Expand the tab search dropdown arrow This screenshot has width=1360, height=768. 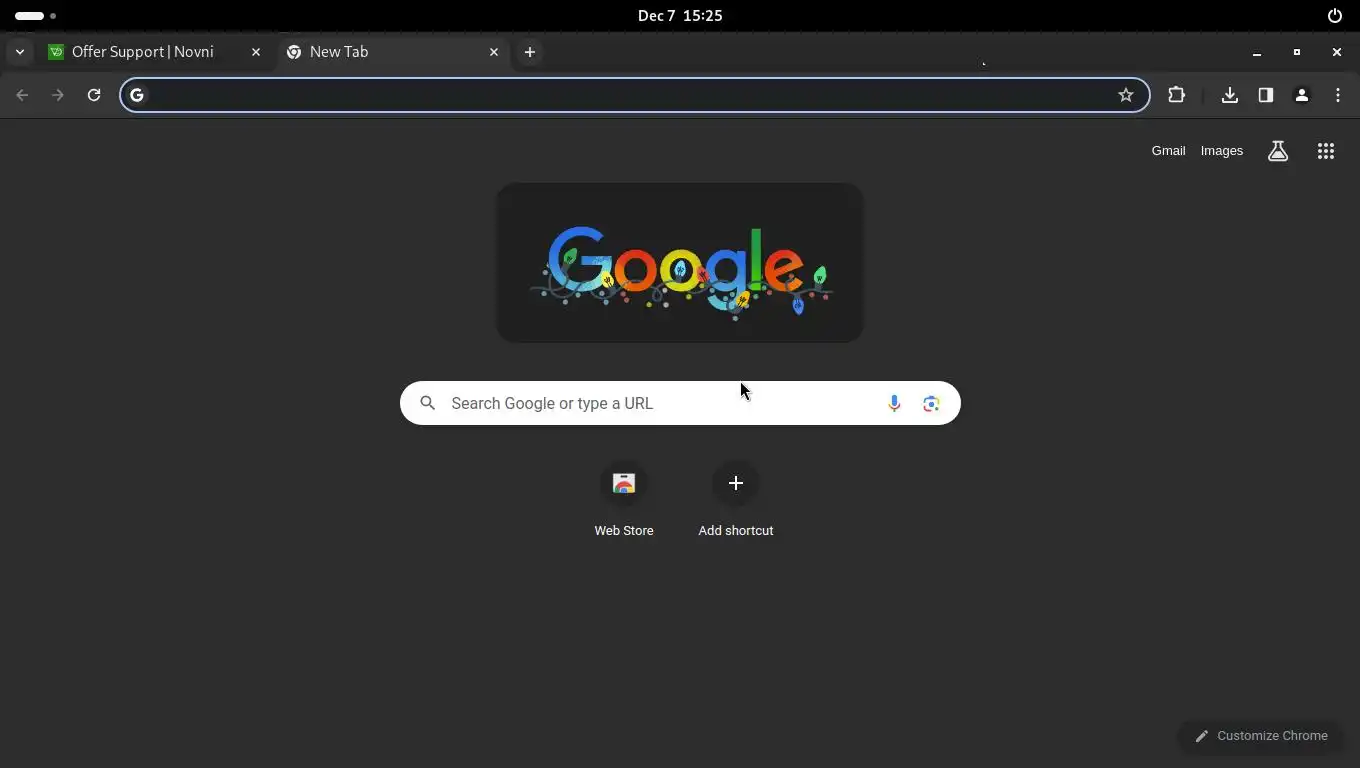pos(20,52)
